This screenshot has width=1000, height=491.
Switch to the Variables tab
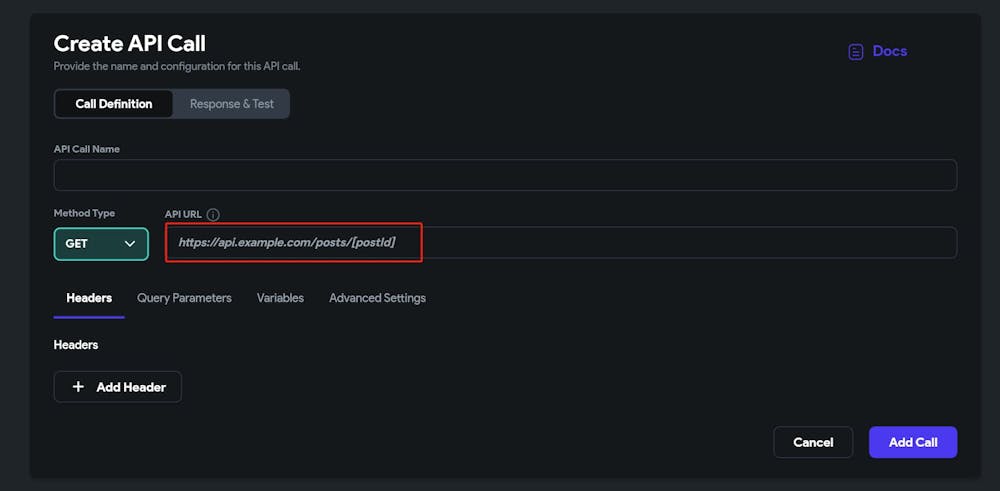pyautogui.click(x=280, y=298)
